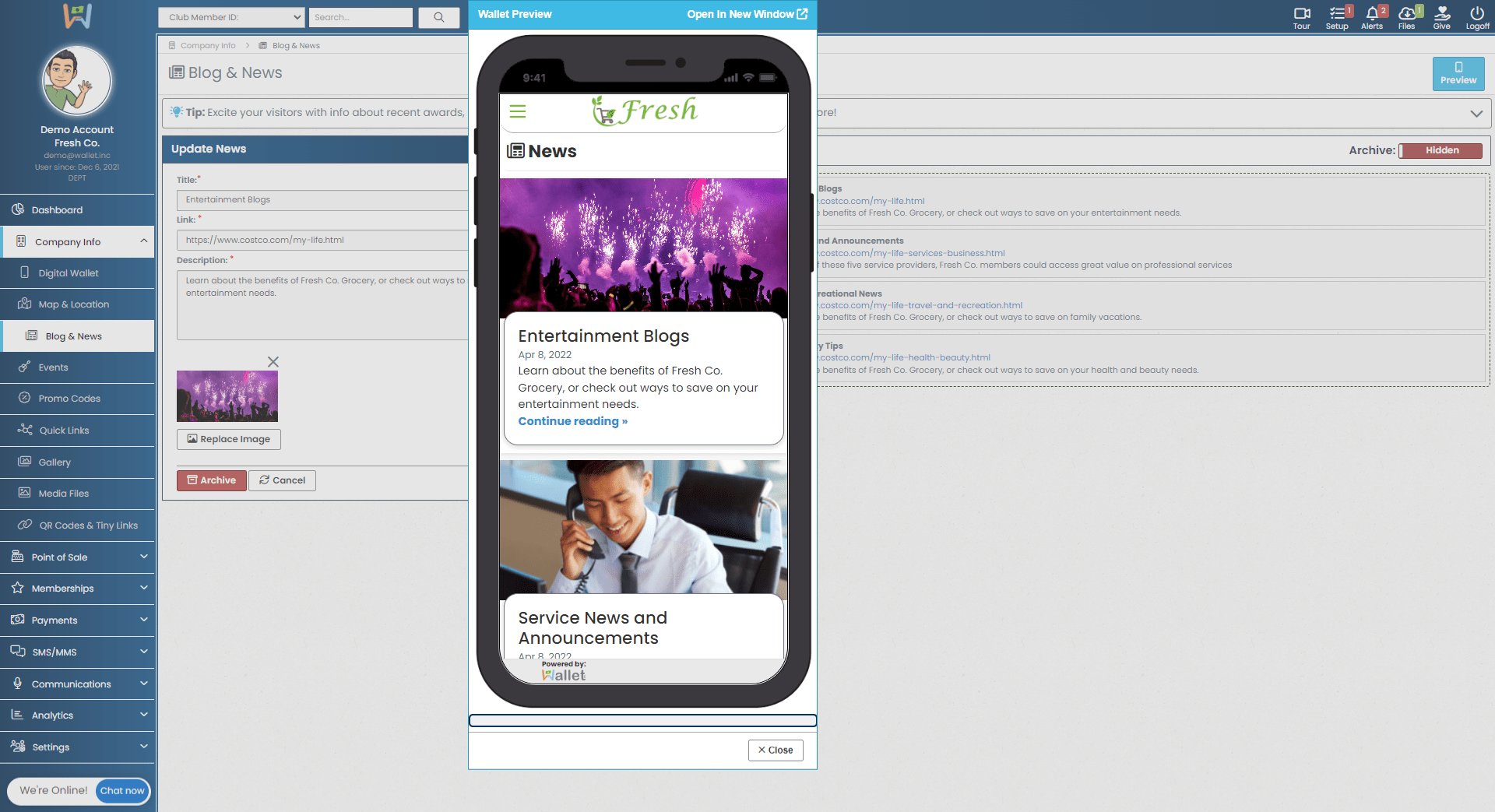Open the Setup checklist icon
Viewport: 1495px width, 812px height.
[x=1337, y=14]
